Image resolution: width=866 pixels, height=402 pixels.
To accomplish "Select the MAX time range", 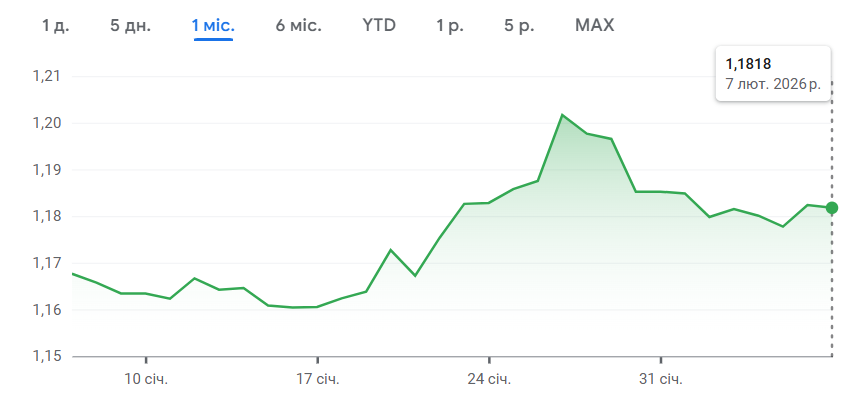I will pyautogui.click(x=595, y=25).
